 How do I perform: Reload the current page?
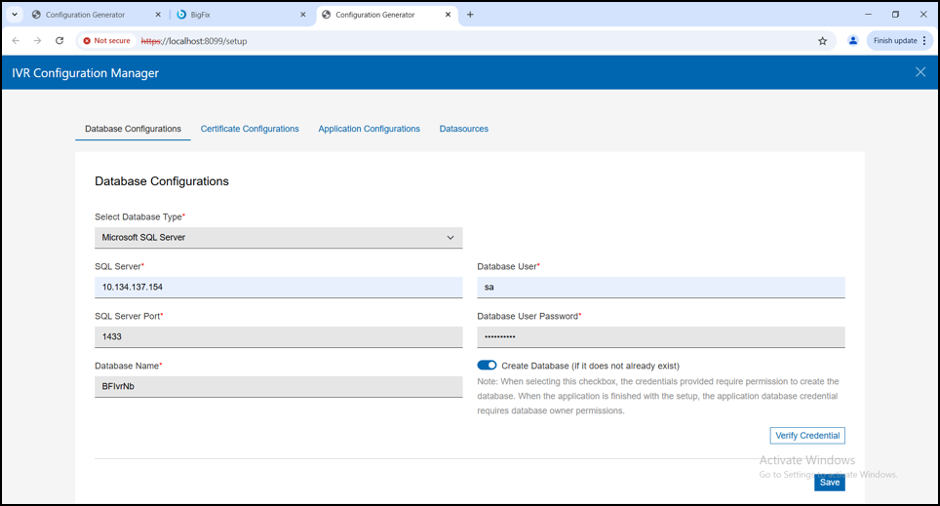(x=59, y=41)
